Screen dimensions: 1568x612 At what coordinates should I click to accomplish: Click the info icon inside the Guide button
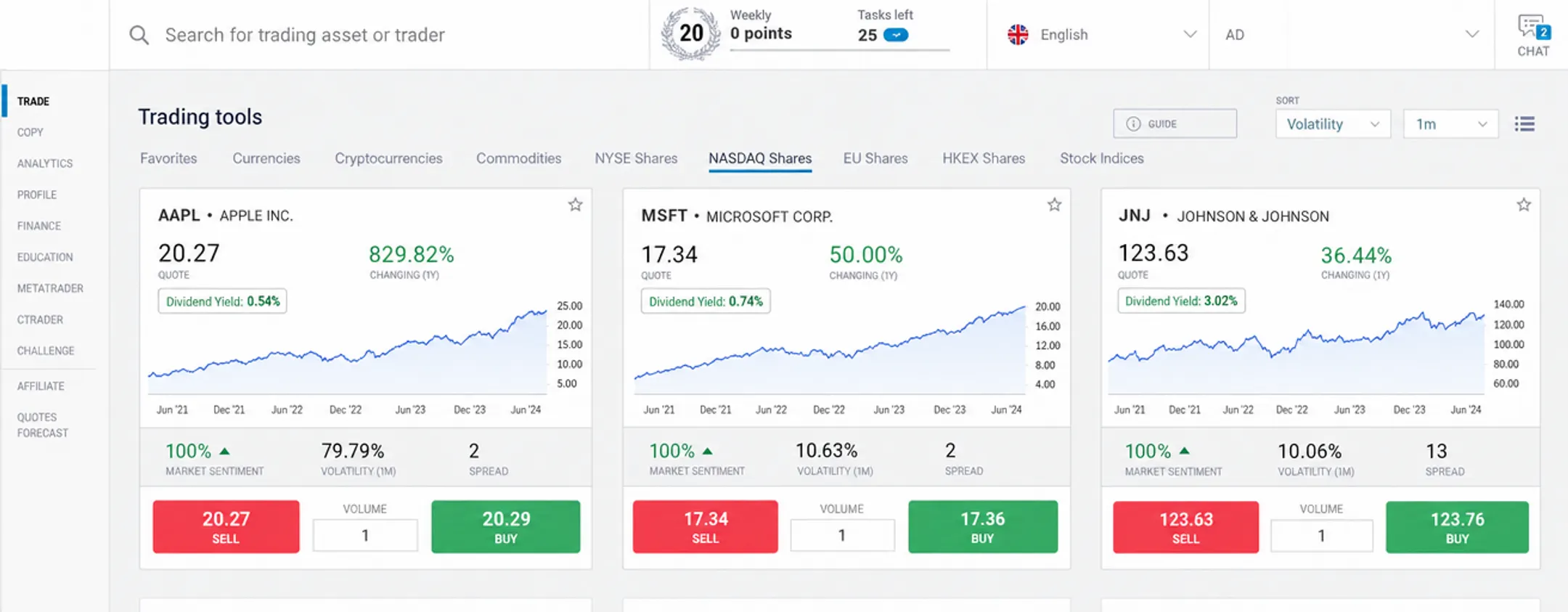(1133, 124)
